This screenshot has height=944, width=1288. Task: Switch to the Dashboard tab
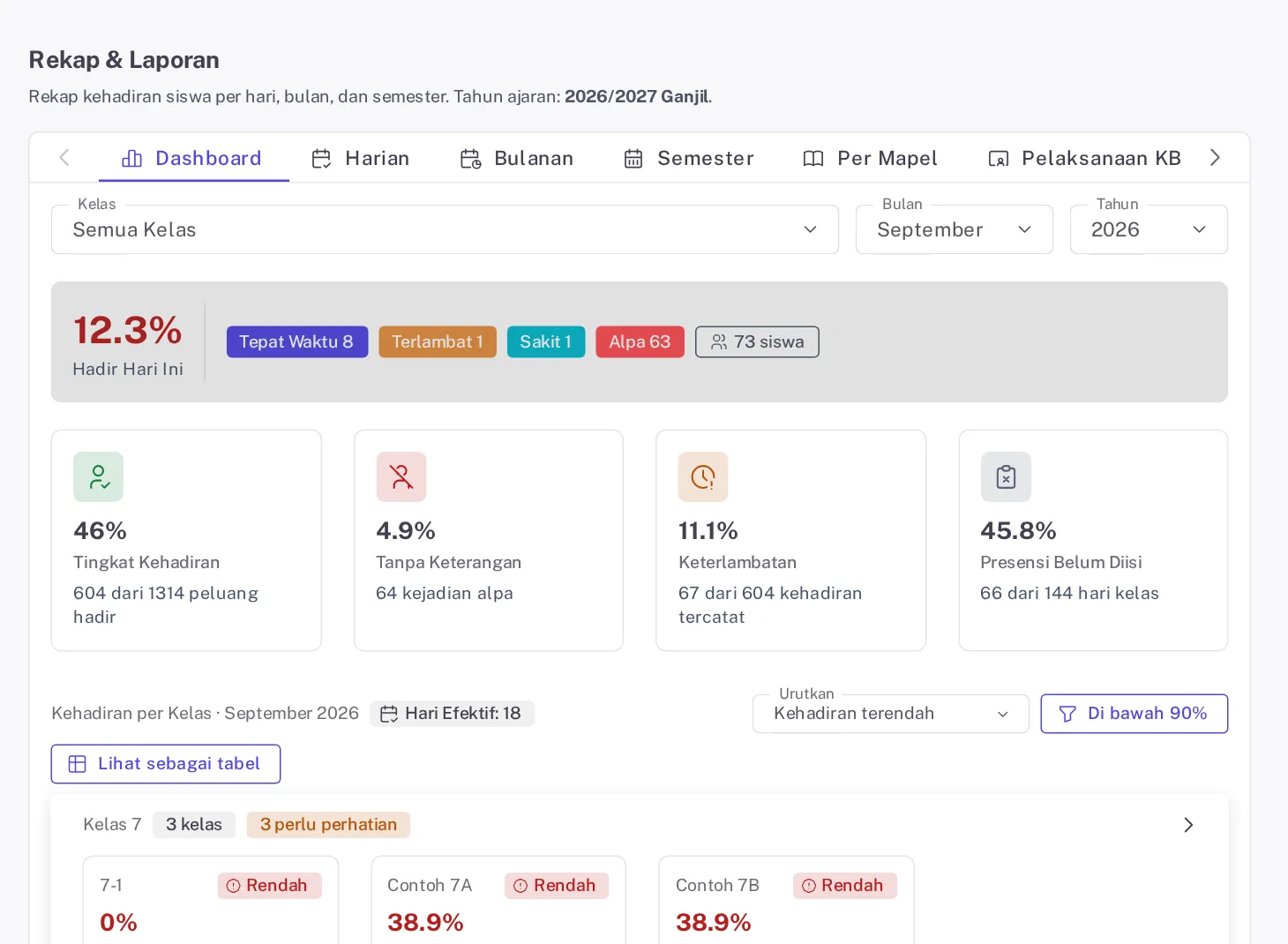point(192,158)
